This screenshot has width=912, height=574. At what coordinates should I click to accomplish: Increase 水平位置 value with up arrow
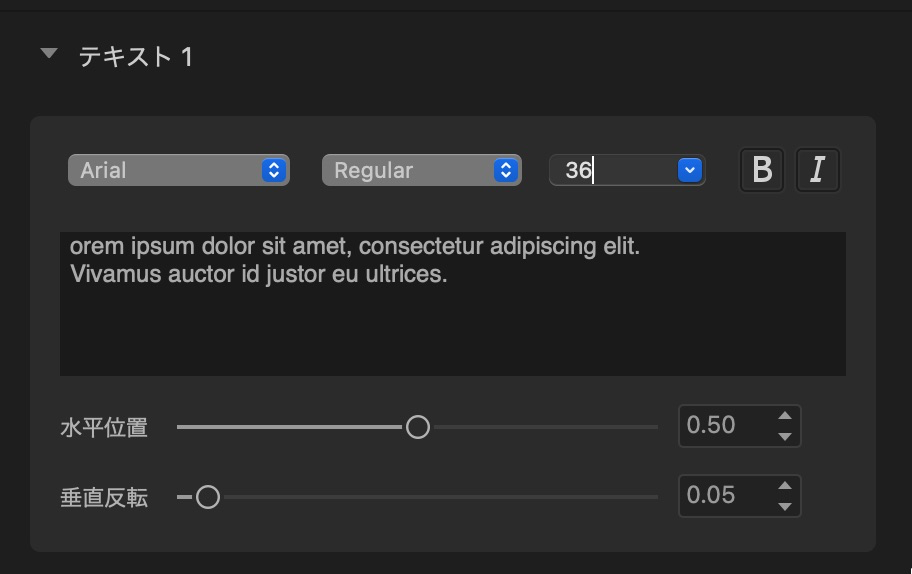tap(785, 415)
